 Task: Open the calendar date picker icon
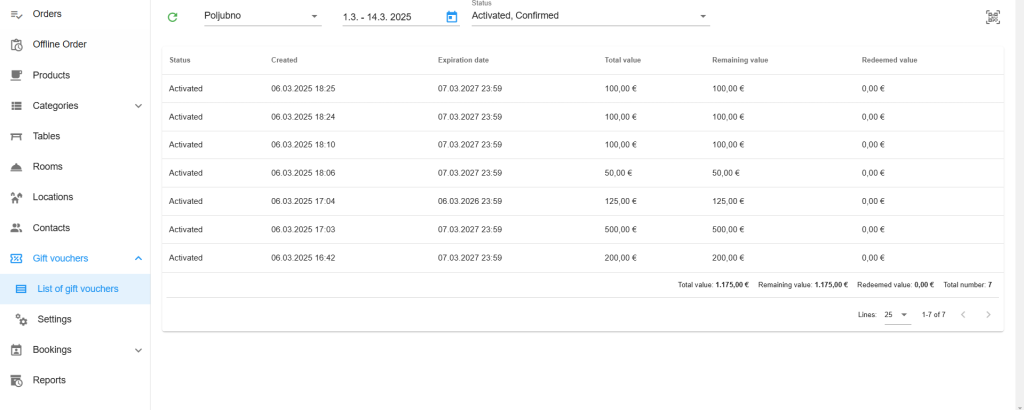451,17
